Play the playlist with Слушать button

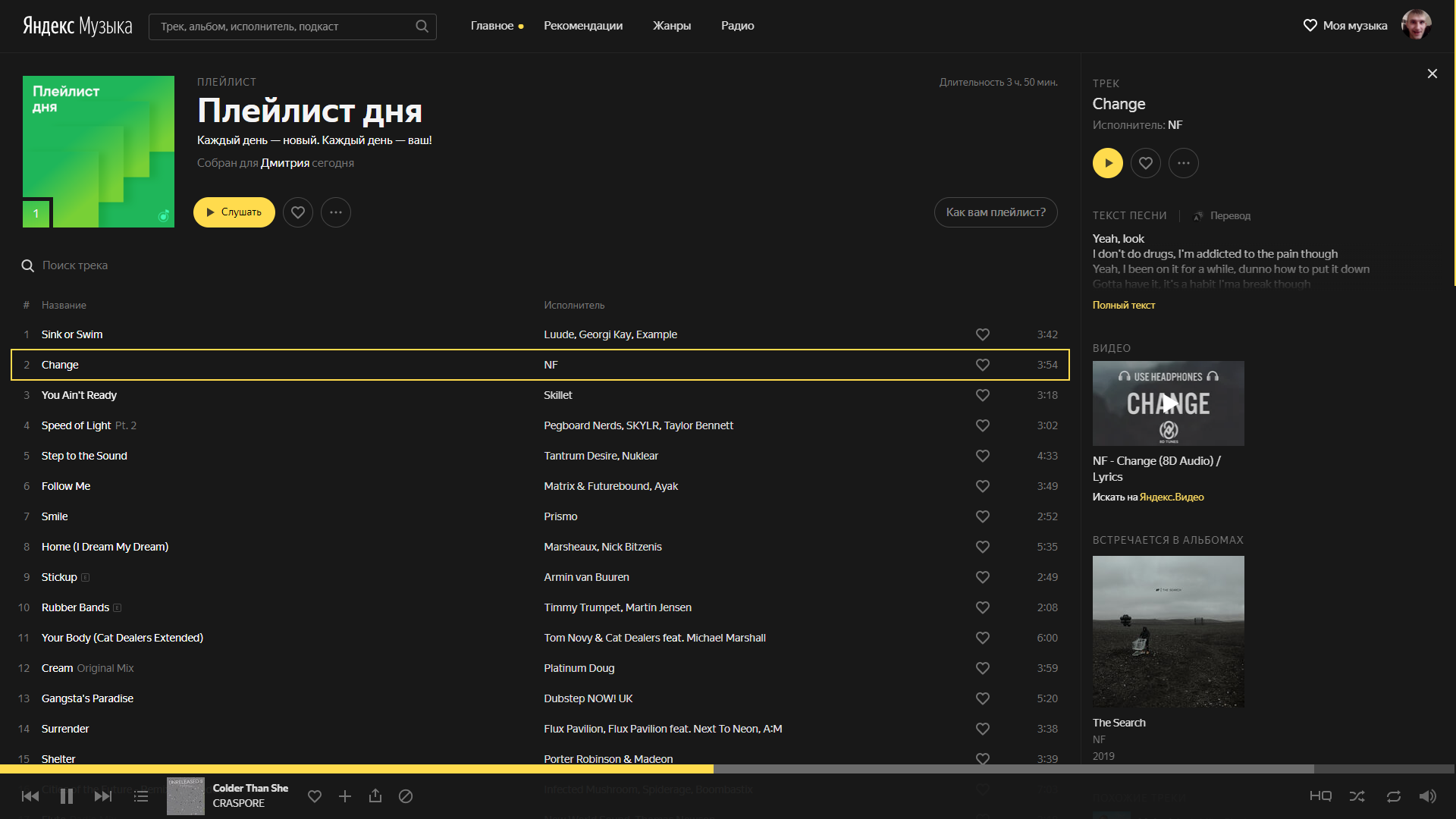click(234, 212)
